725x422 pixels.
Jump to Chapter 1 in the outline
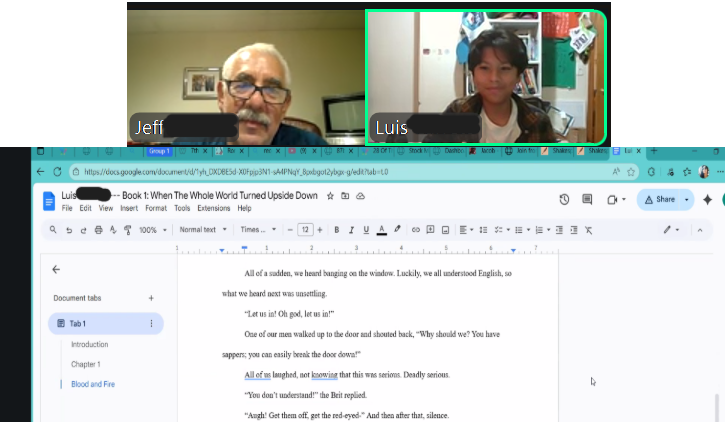(x=85, y=364)
